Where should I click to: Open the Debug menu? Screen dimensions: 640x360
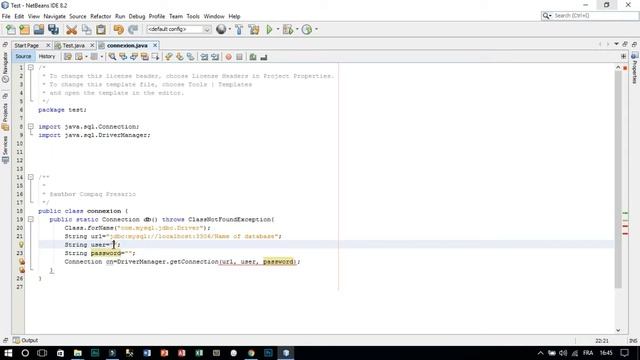pos(137,16)
